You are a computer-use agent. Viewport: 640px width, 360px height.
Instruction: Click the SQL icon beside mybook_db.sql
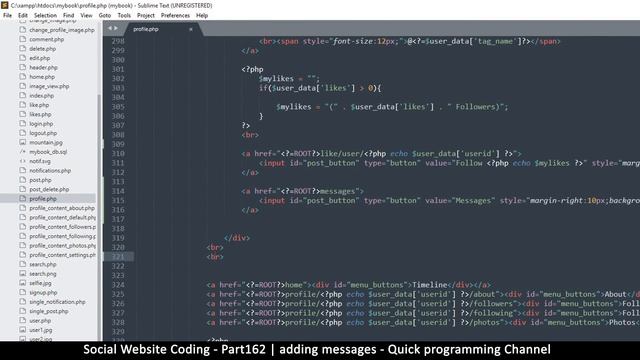[23, 152]
